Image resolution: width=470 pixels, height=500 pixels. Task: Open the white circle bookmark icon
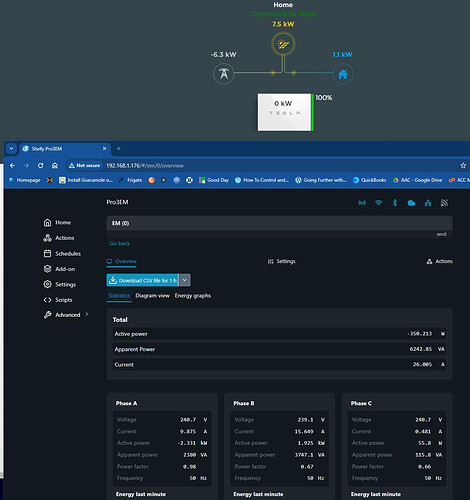click(189, 180)
